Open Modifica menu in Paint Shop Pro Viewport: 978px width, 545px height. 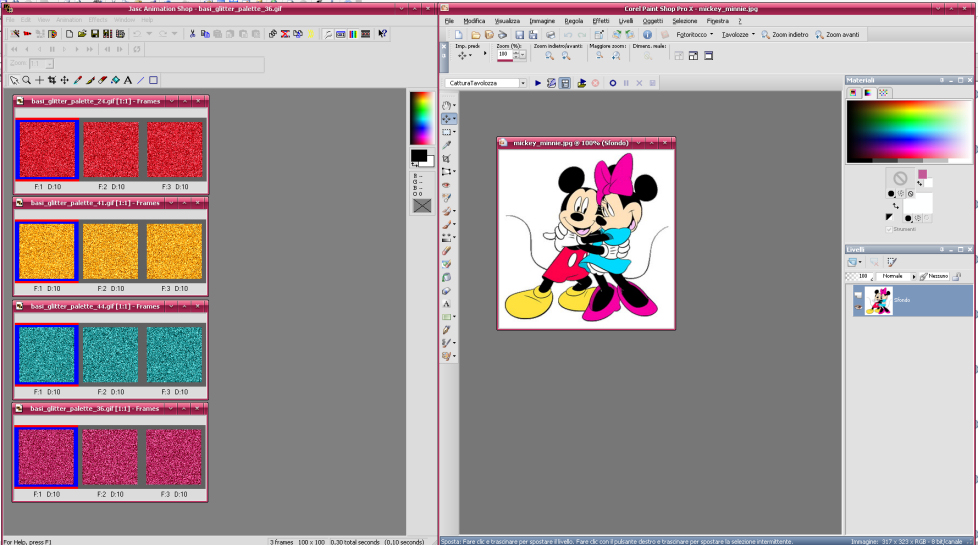coord(474,21)
